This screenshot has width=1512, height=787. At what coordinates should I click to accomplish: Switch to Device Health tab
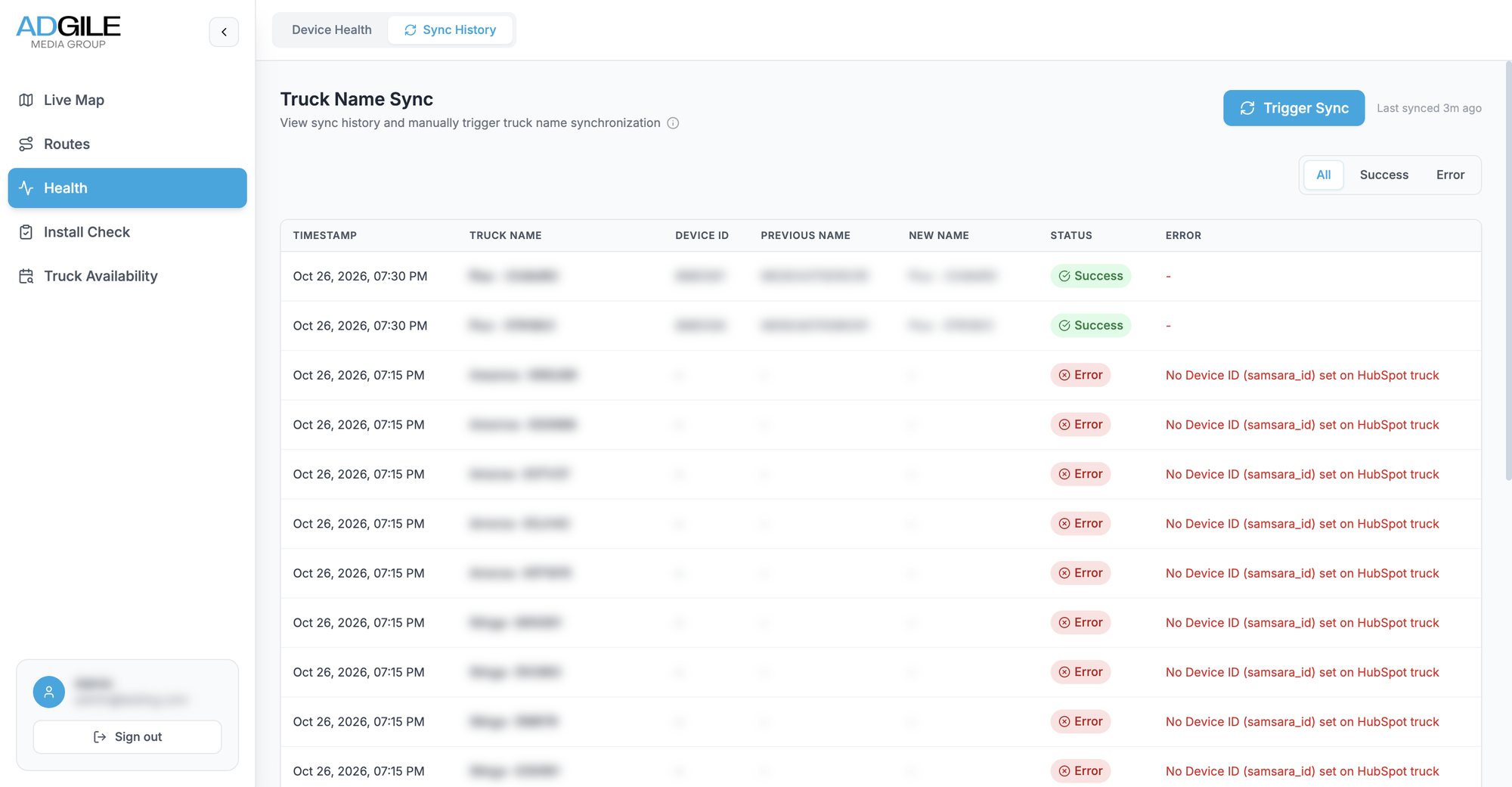tap(331, 29)
